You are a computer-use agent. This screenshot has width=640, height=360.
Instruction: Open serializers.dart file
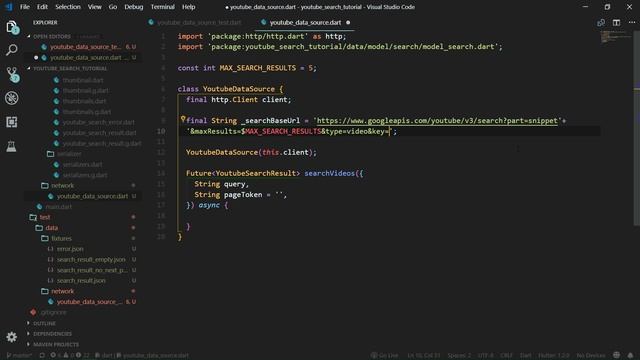pyautogui.click(x=82, y=164)
